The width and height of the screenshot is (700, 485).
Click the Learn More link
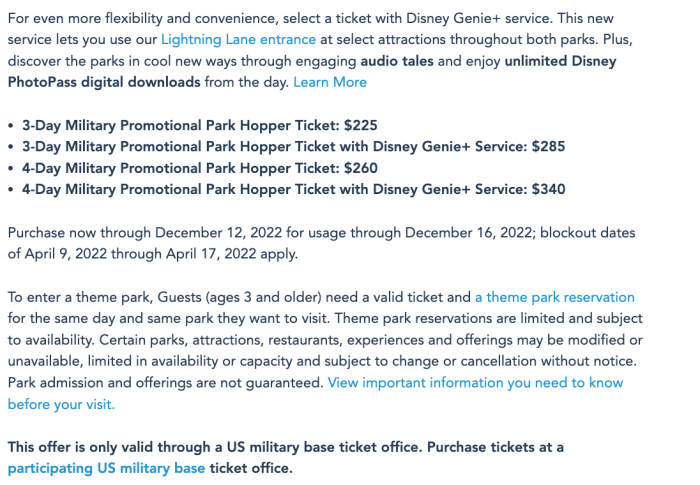329,82
